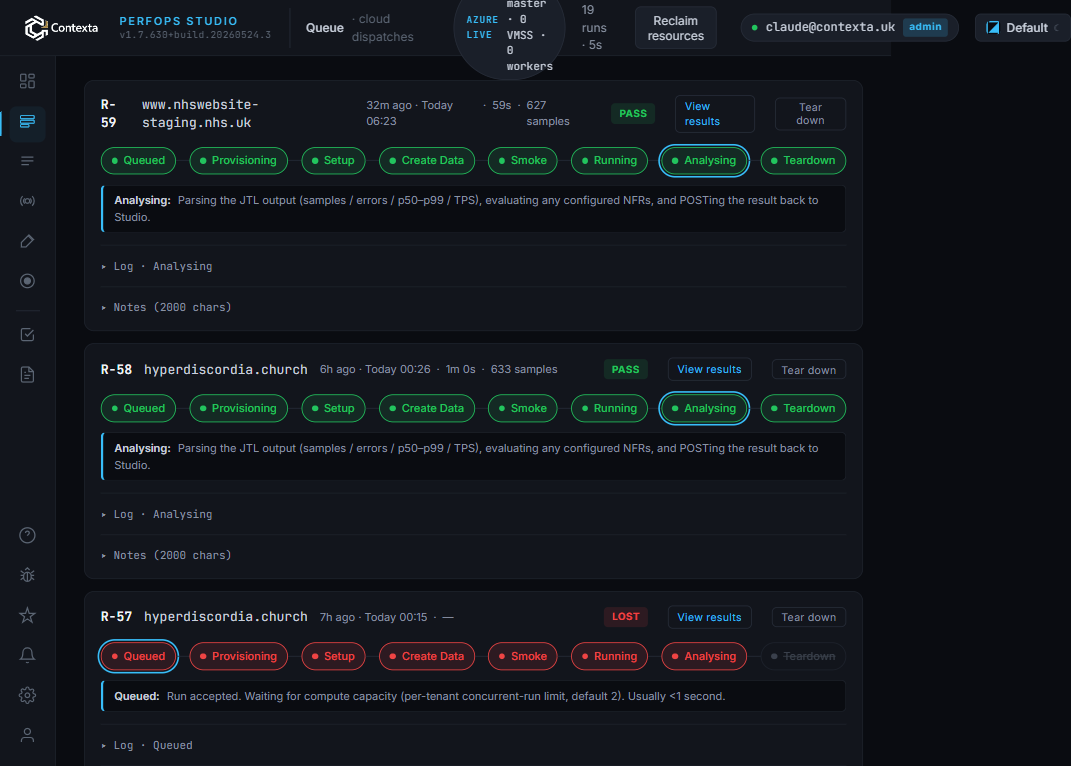Image resolution: width=1071 pixels, height=766 pixels.
Task: Open the bug report icon in sidebar
Action: point(27,575)
